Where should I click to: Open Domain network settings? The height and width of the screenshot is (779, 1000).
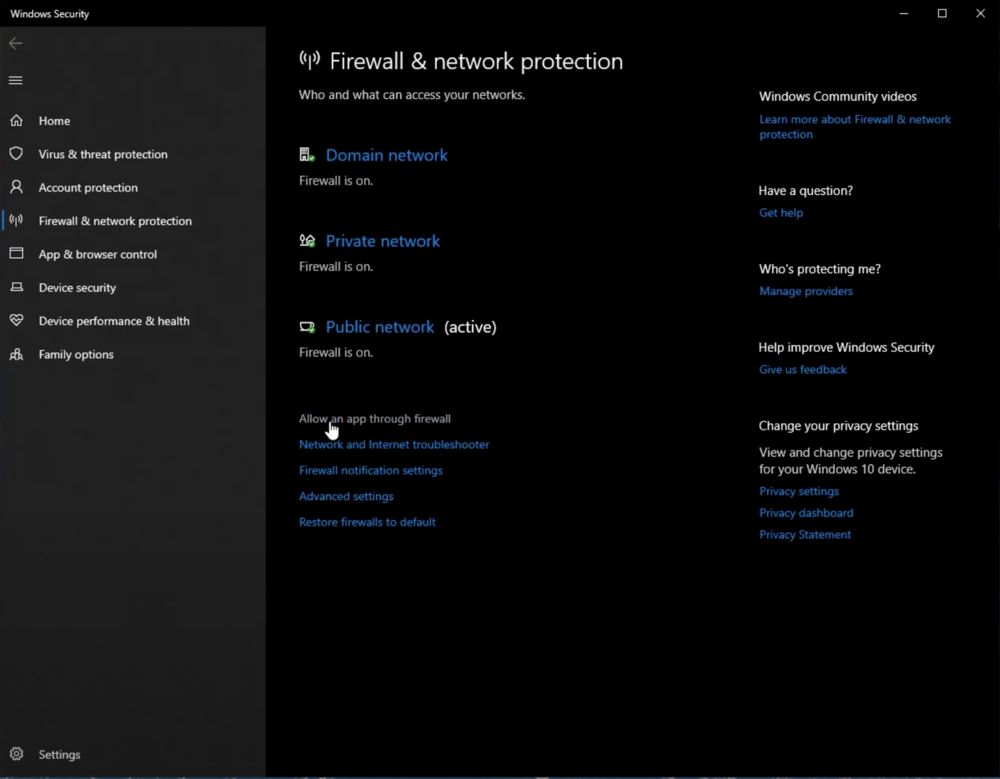tap(386, 155)
